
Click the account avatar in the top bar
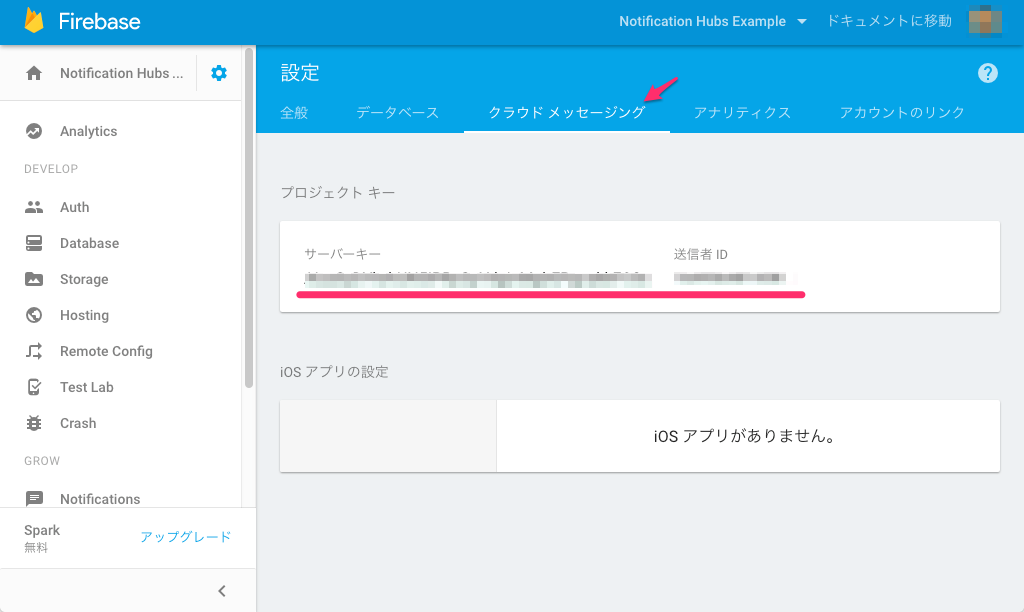pos(985,20)
